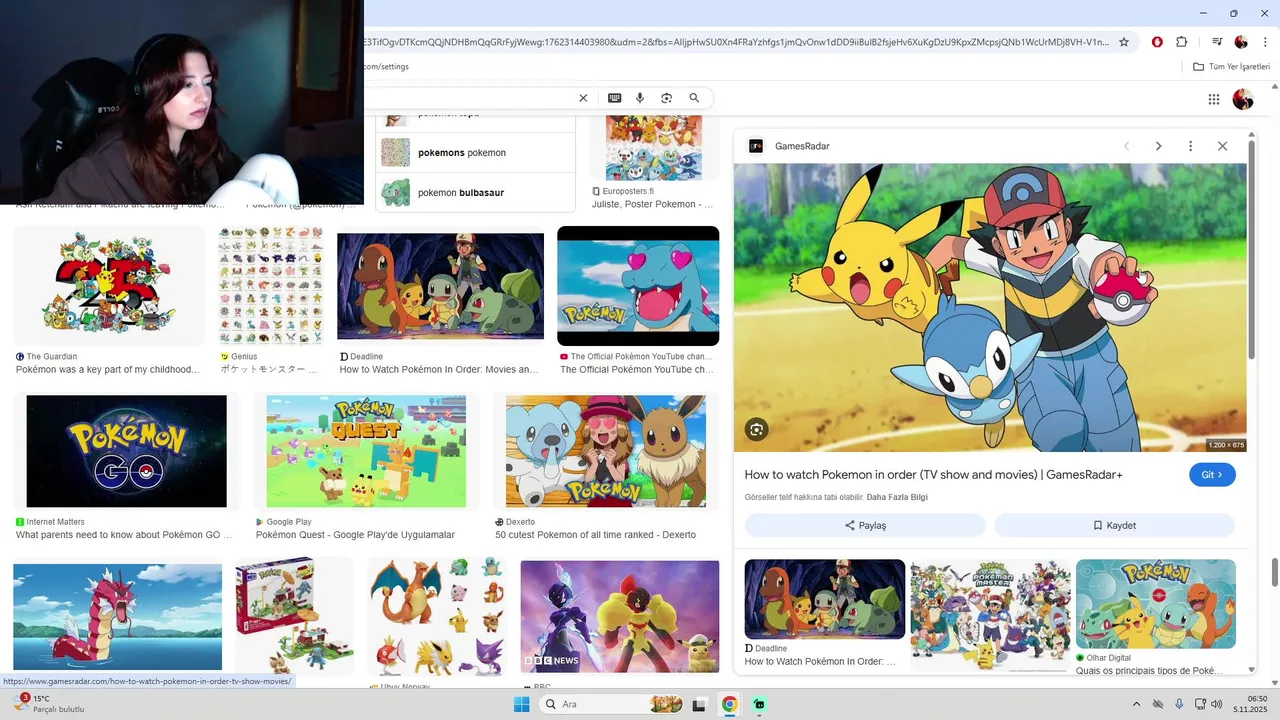Click the Git button to visit page
This screenshot has height=720, width=1280.
tap(1212, 475)
